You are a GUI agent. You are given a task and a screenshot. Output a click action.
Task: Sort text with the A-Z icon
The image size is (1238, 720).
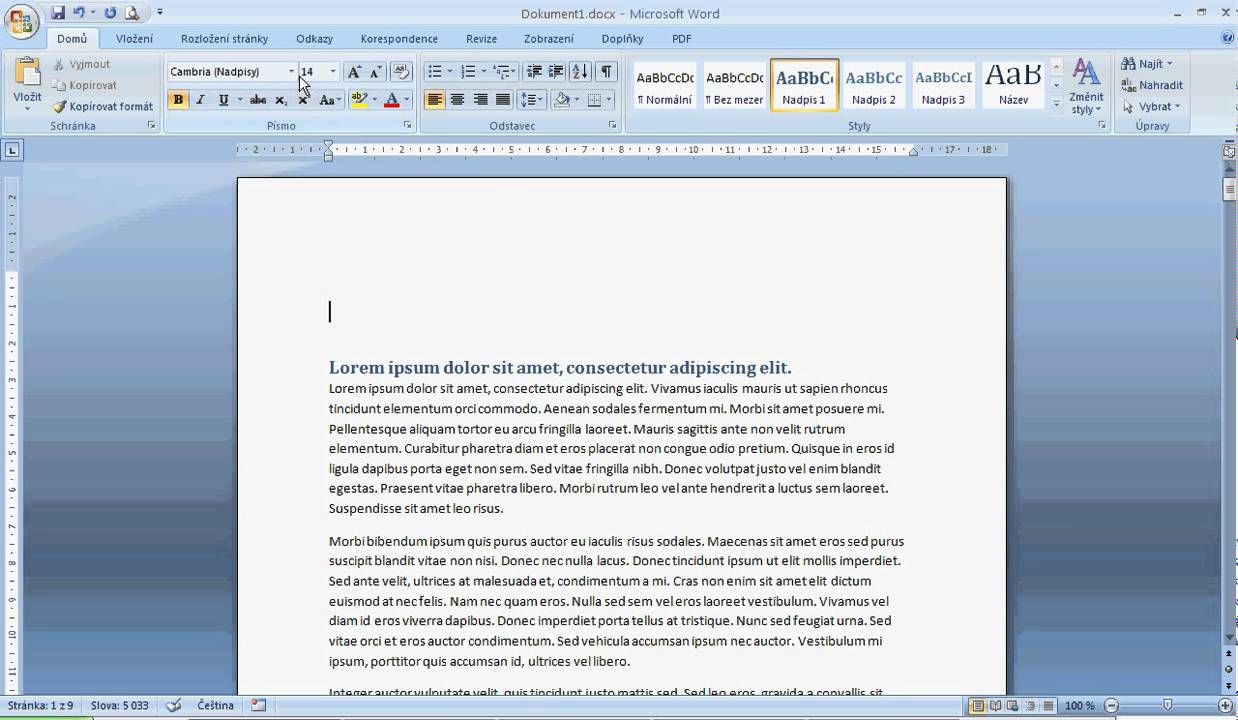[x=580, y=72]
